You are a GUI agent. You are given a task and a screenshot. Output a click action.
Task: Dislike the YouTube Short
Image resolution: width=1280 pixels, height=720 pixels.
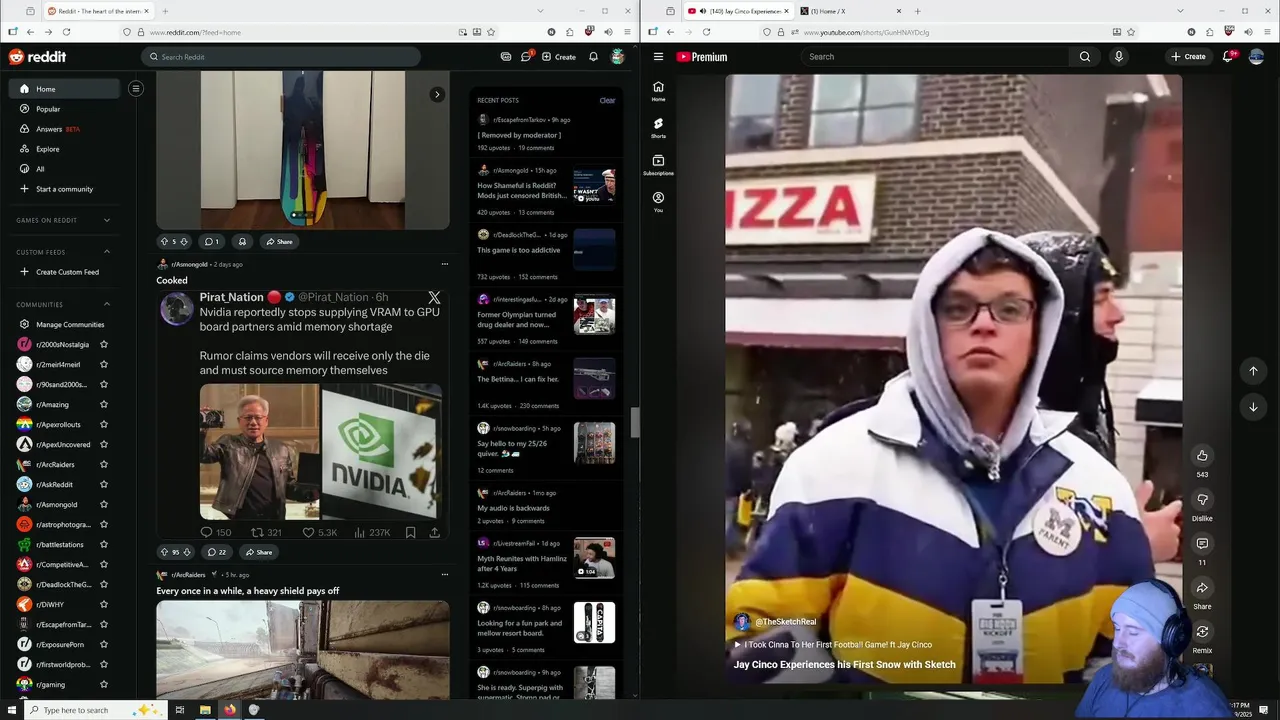point(1202,500)
